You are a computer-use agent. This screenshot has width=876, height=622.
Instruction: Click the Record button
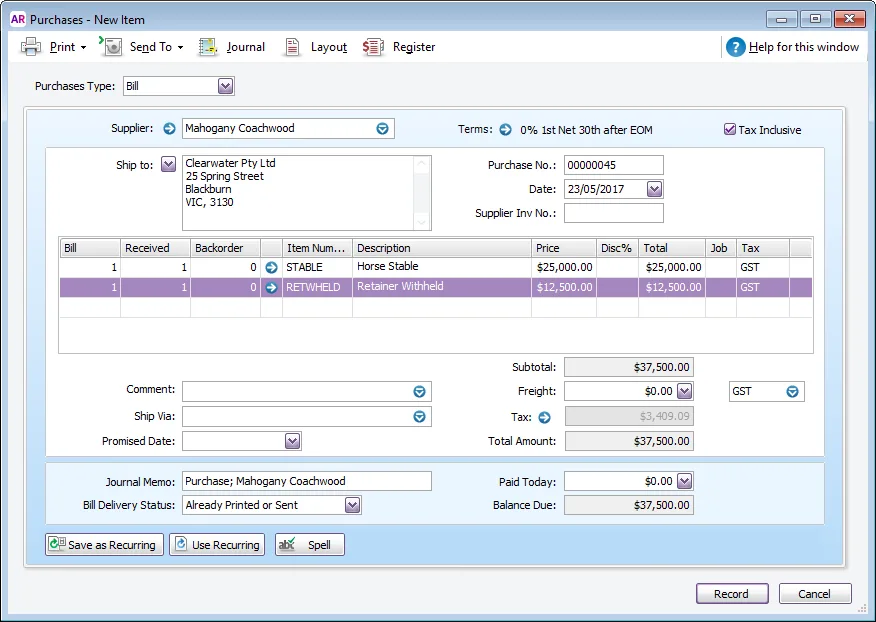[x=732, y=593]
